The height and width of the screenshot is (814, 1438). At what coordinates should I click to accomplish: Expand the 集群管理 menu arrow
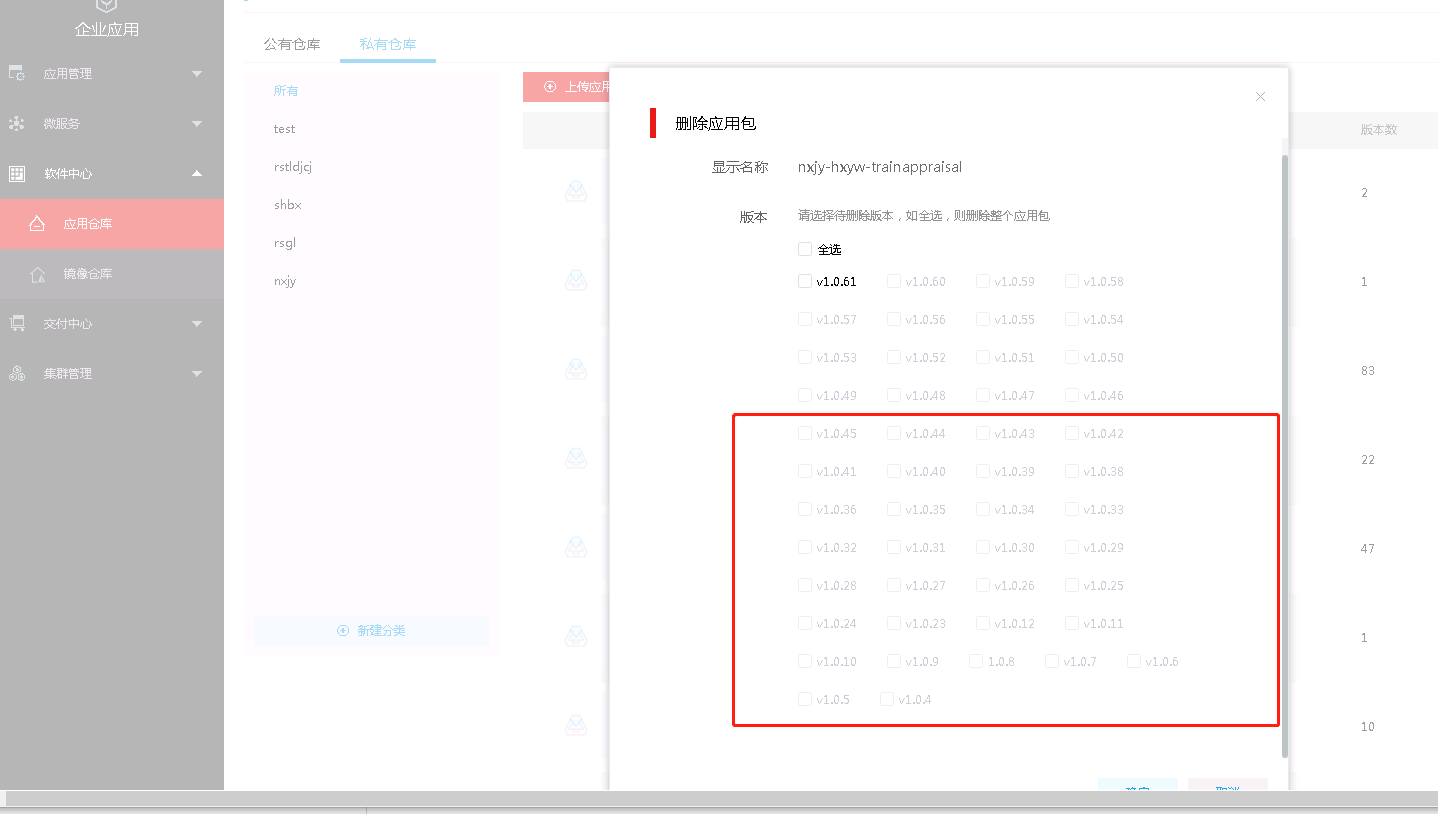(x=197, y=373)
